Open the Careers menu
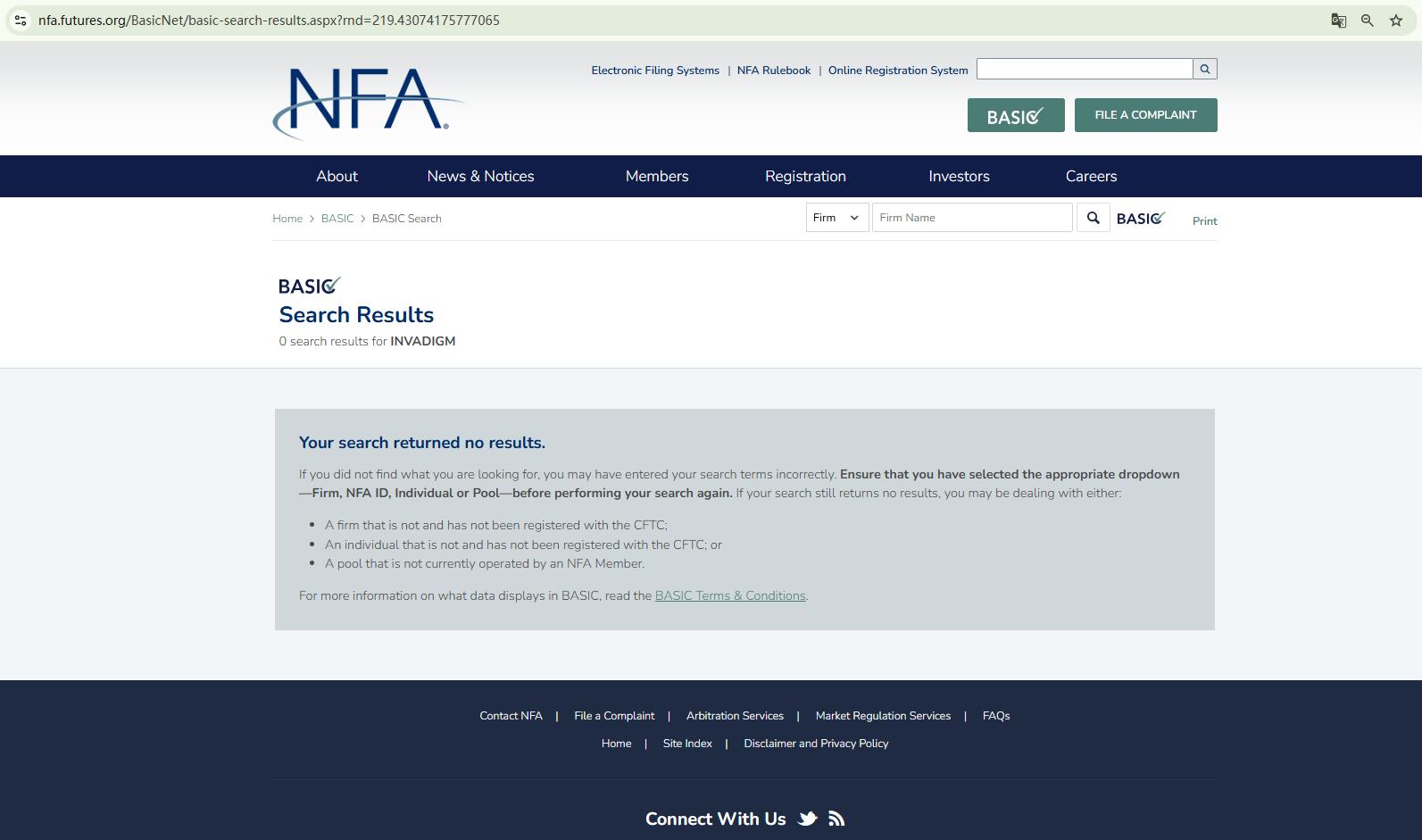The image size is (1422, 840). point(1091,177)
